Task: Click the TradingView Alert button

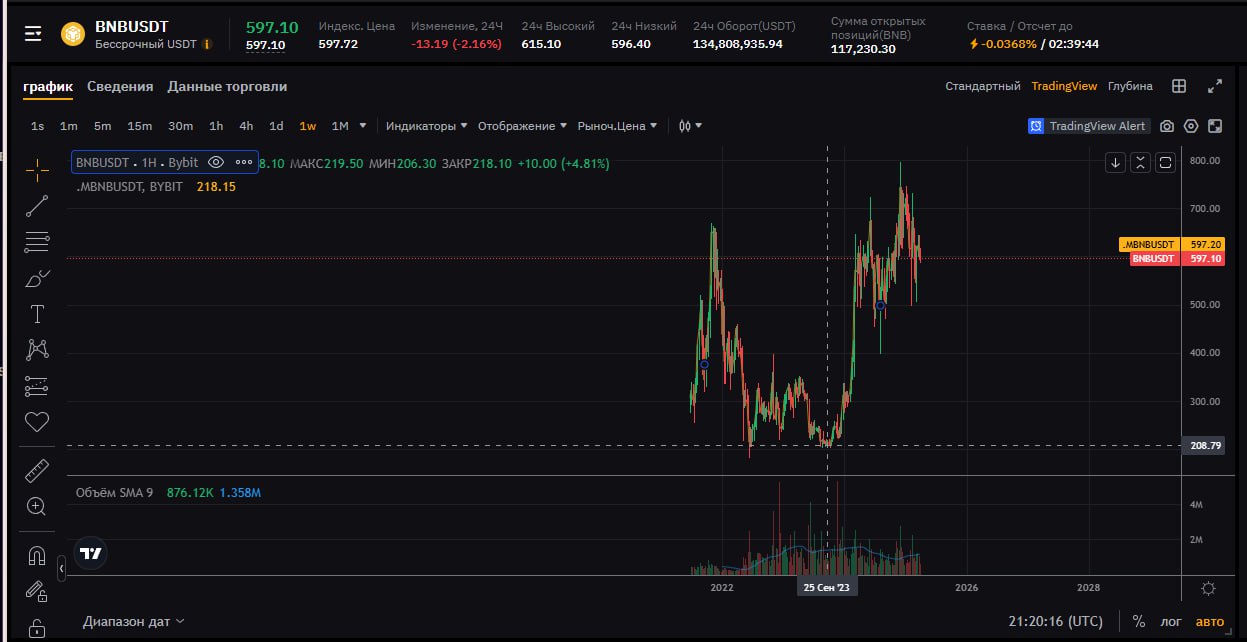Action: [x=1087, y=126]
